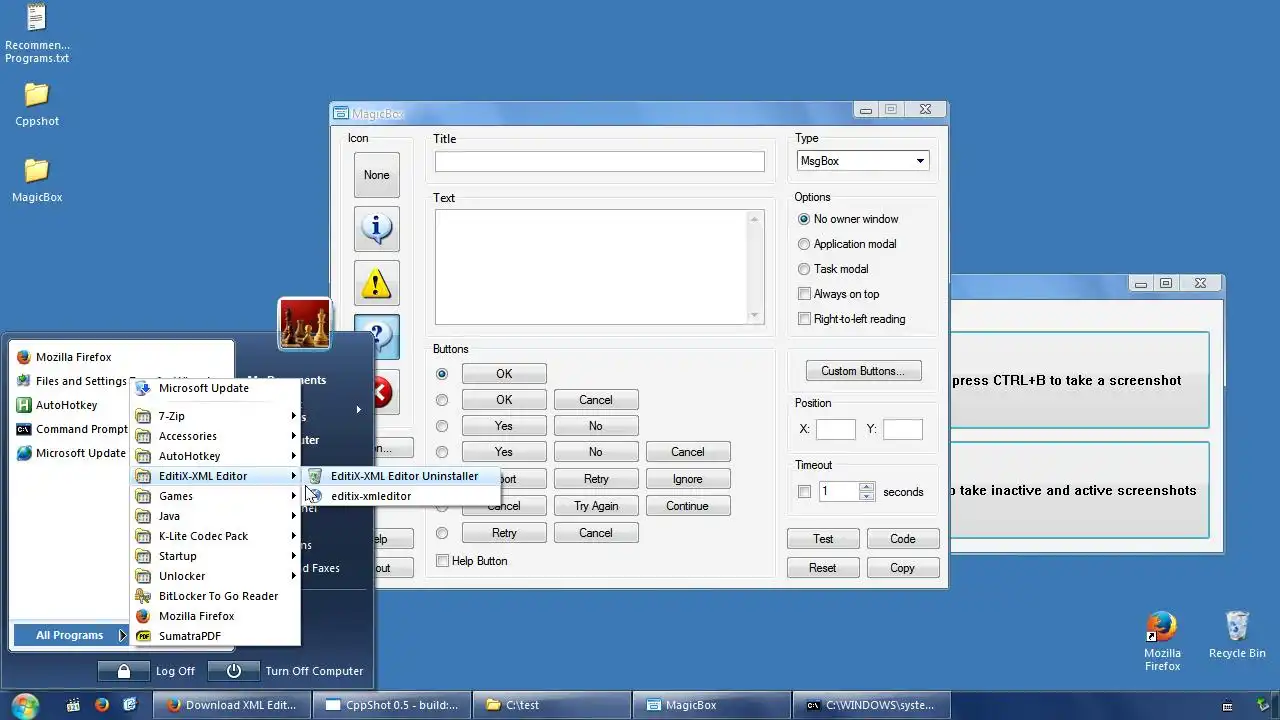Click the keyboard tray icon
The image size is (1280, 720).
[x=1228, y=705]
